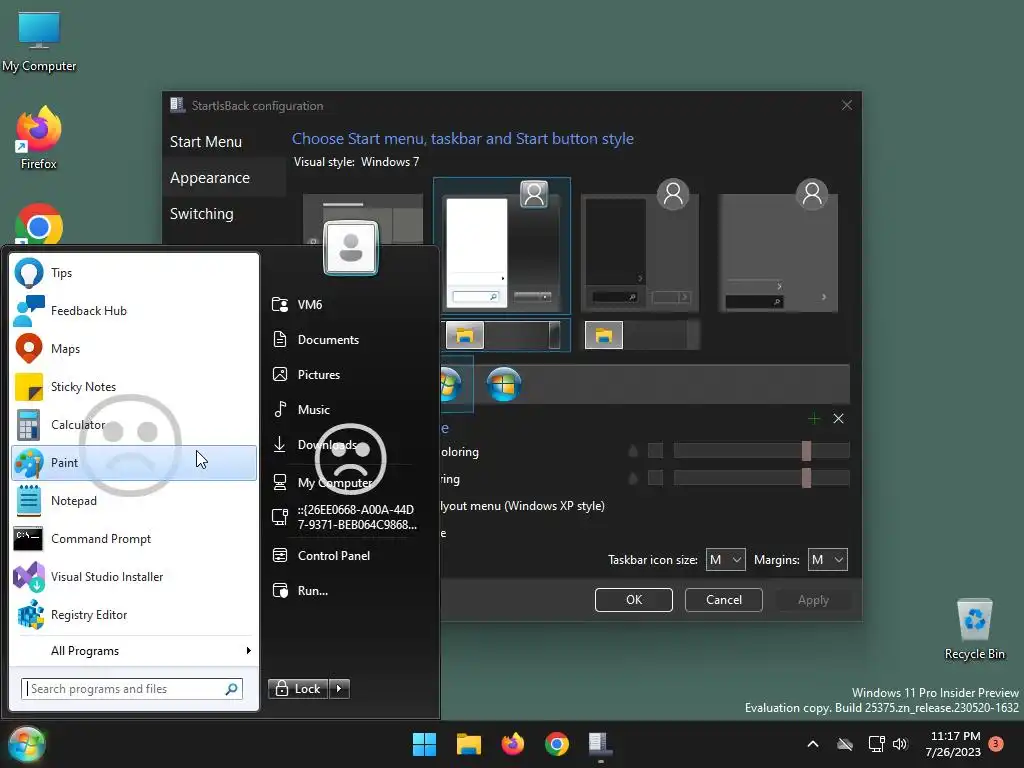Select the My Computer desktop icon

tap(39, 42)
